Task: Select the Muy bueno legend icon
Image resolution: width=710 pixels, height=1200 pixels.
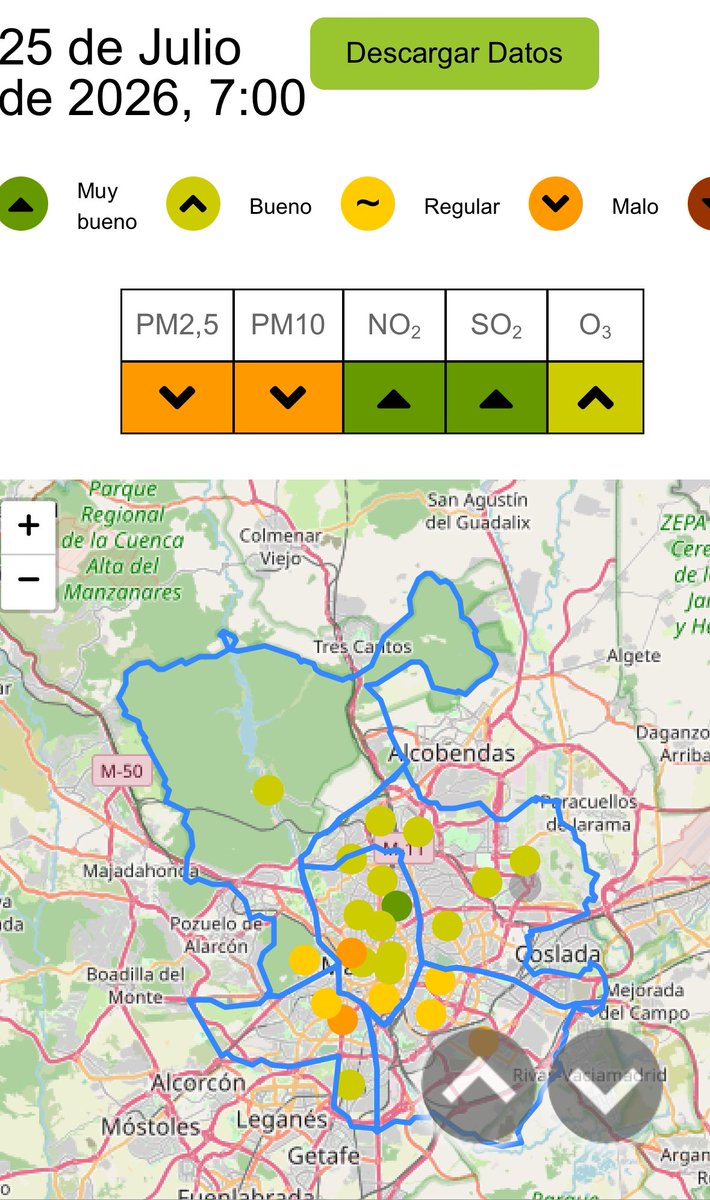Action: coord(22,204)
